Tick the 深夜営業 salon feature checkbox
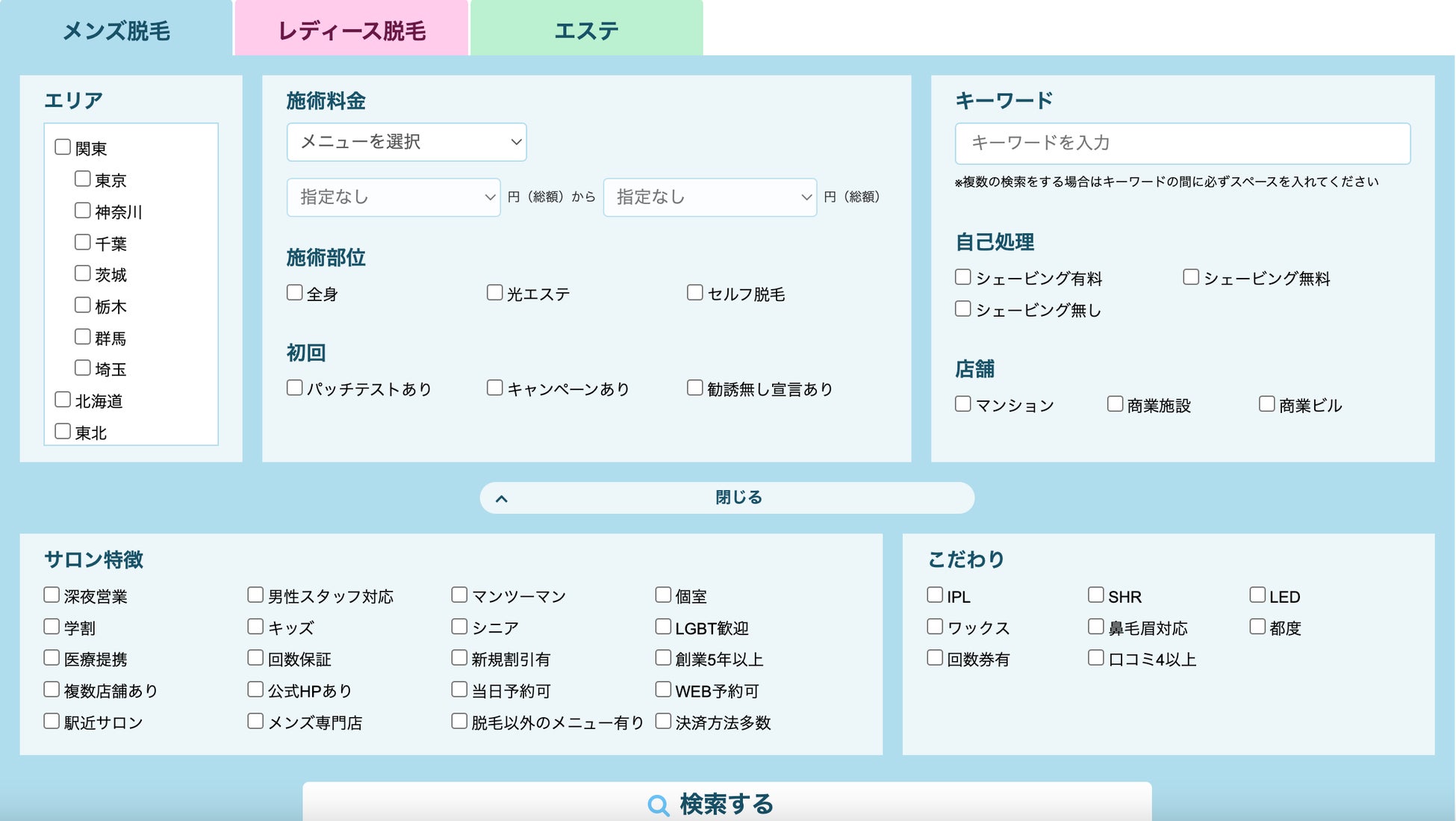The image size is (1456, 821). coord(52,595)
